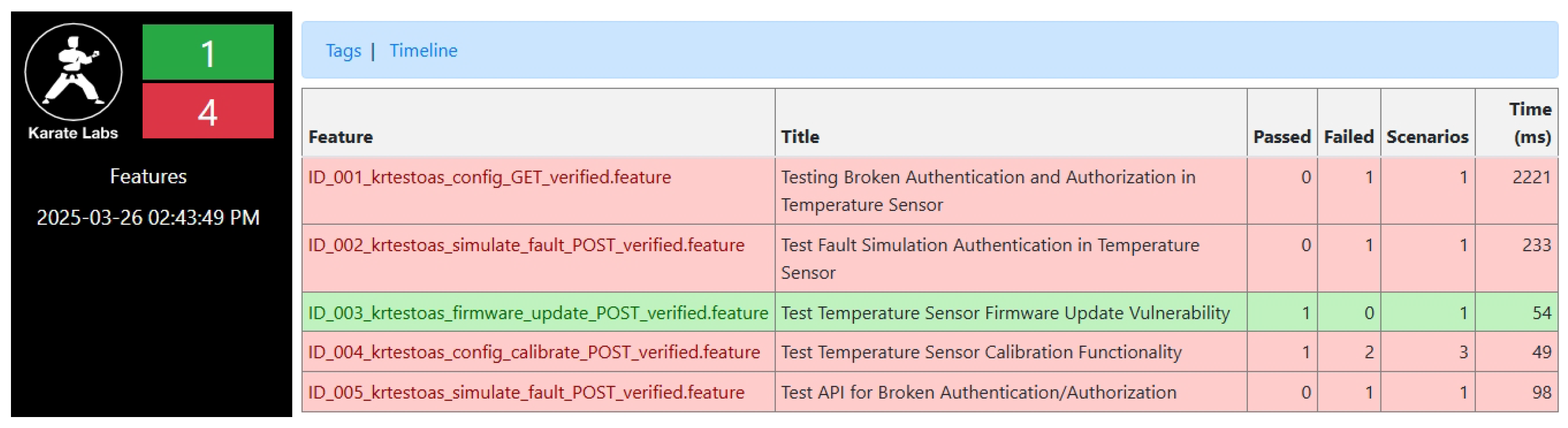Select the Calibration Functionality title cell
1568x428 pixels.
tap(981, 352)
